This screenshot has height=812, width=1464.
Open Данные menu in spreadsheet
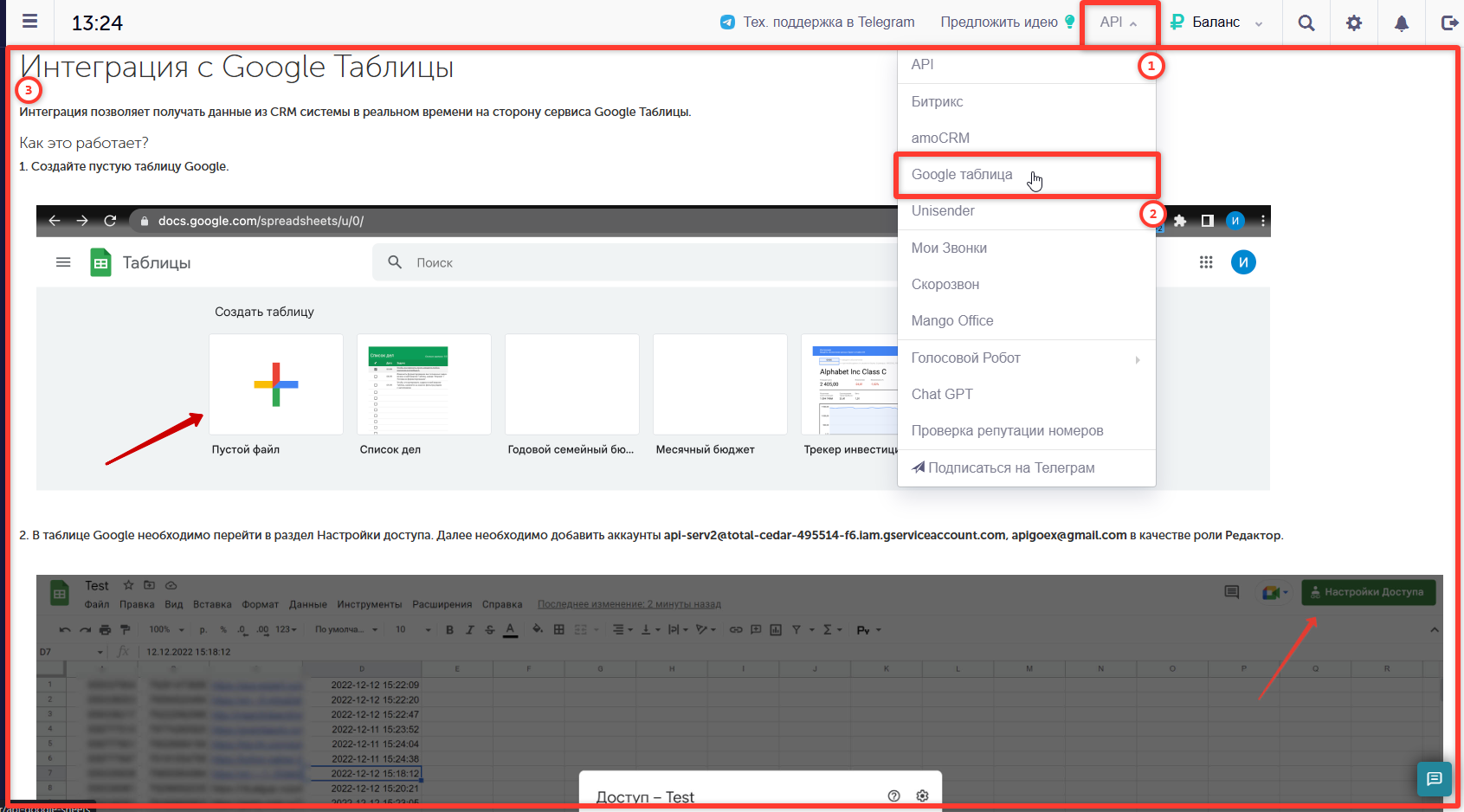click(x=308, y=604)
